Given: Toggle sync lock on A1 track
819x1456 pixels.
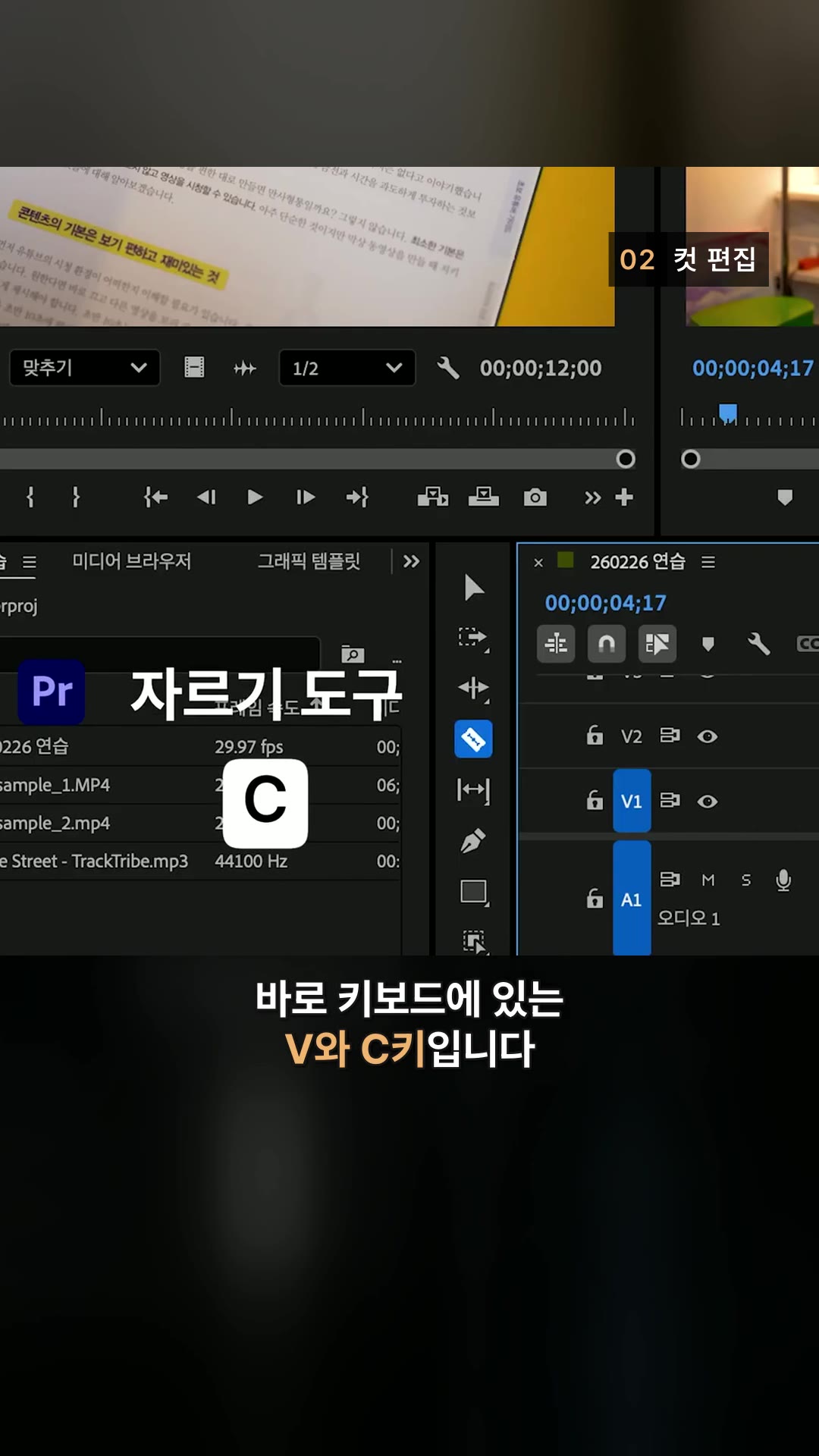Looking at the screenshot, I should (x=670, y=879).
